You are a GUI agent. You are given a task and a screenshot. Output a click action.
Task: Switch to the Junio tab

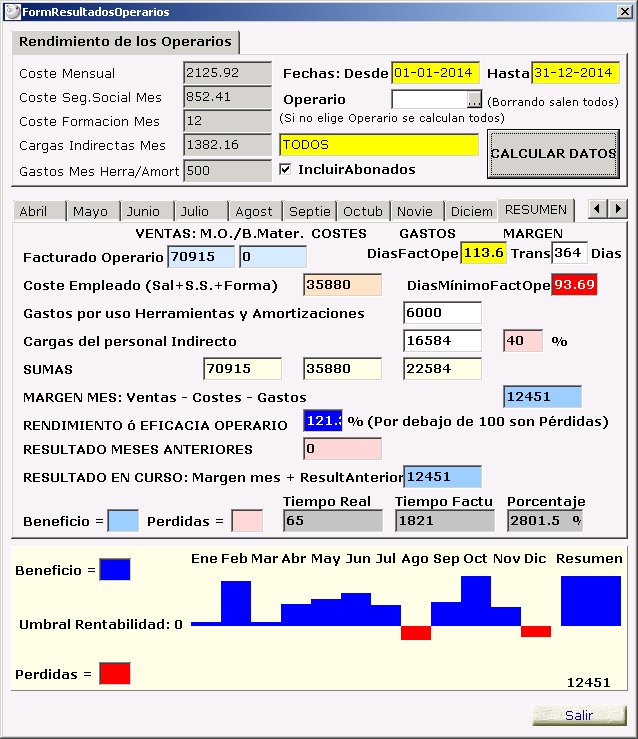[x=147, y=211]
